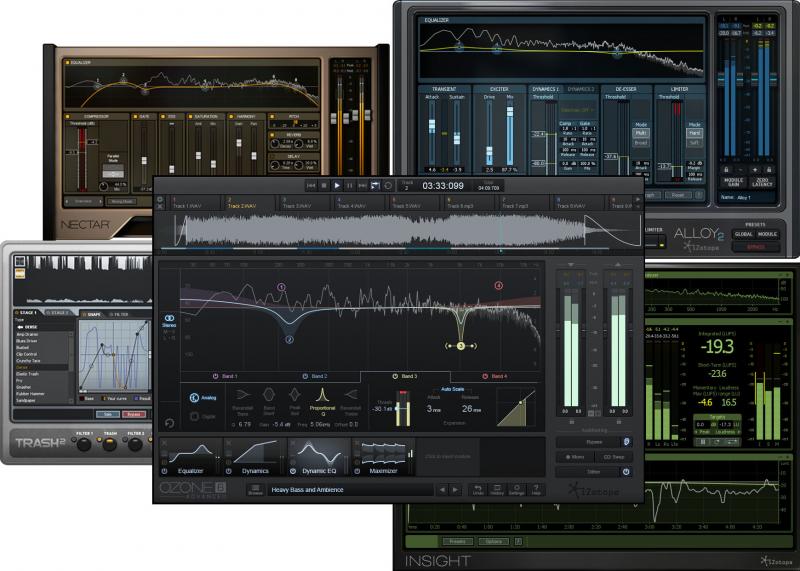Click the Heavy Bass and Ambience preset field
Screen dimensions: 800x571
350,490
